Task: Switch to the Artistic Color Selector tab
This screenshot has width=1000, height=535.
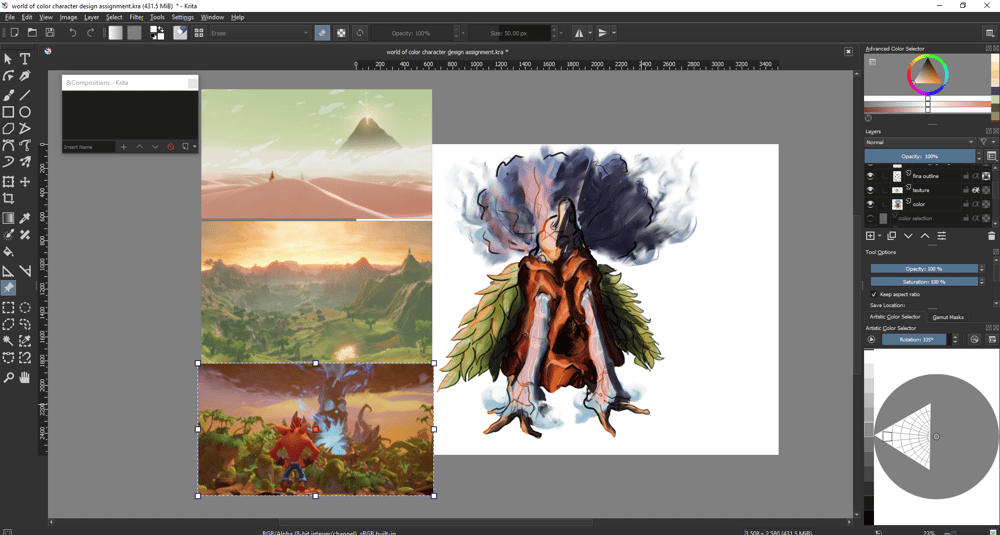Action: coord(895,317)
